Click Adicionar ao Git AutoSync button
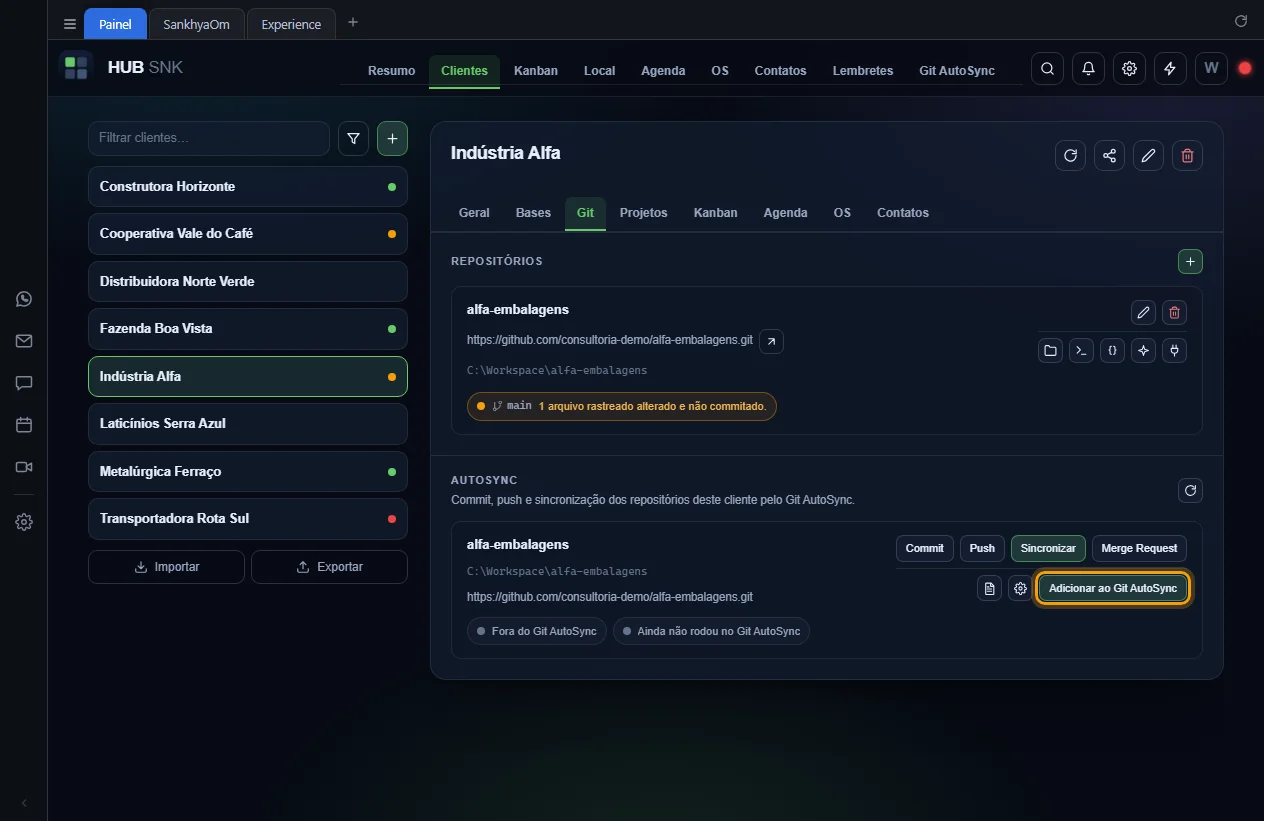This screenshot has height=821, width=1264. coord(1113,588)
